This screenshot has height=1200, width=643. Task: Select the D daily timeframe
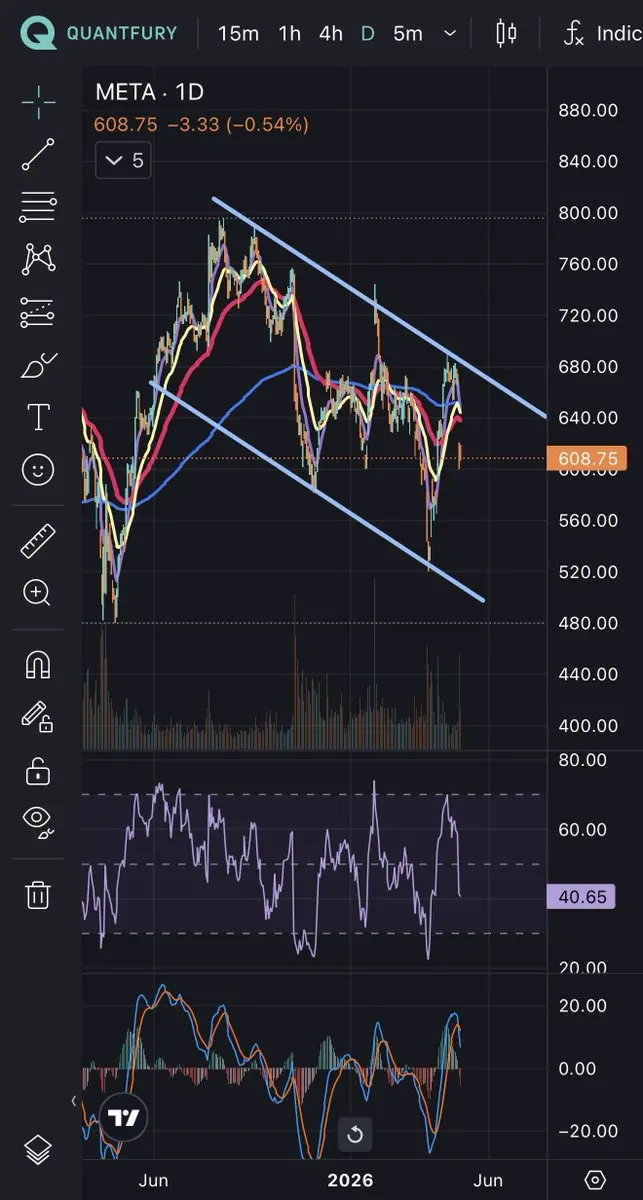(368, 34)
